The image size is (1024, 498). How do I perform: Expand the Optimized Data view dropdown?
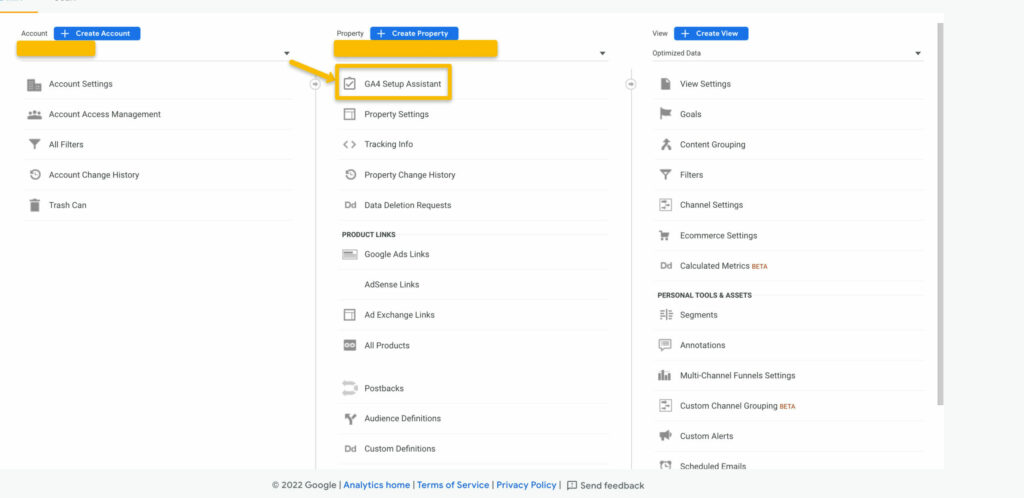point(918,53)
